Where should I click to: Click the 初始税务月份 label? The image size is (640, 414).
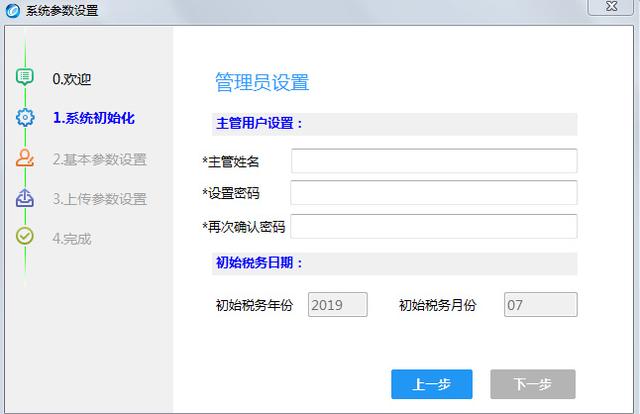coord(438,305)
